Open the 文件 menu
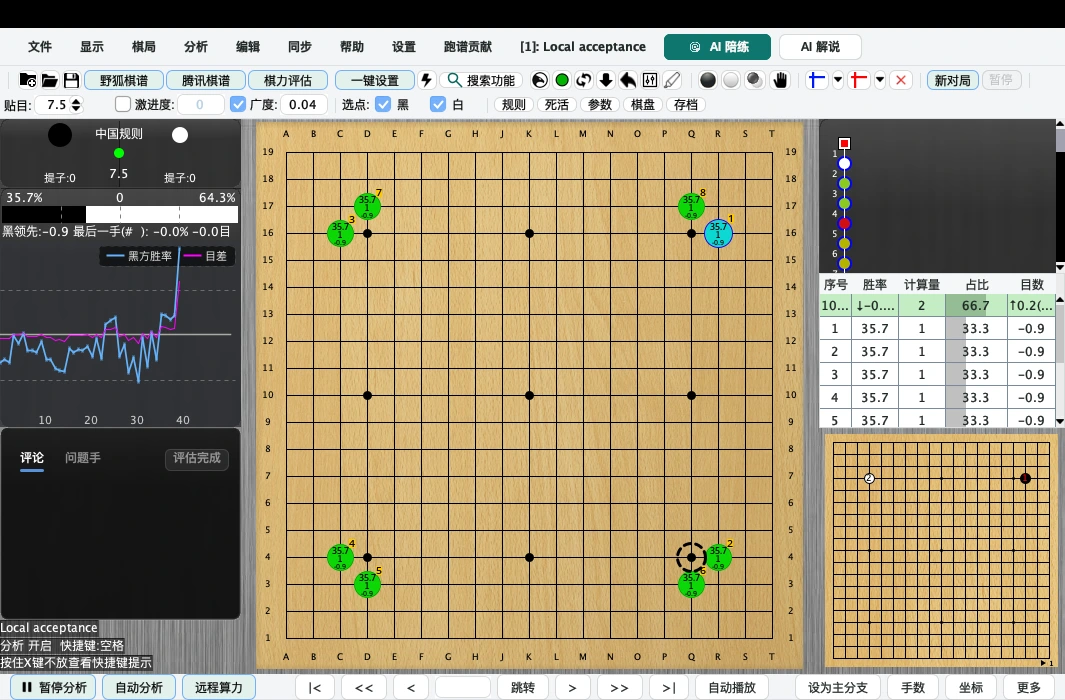The width and height of the screenshot is (1065, 700). pyautogui.click(x=39, y=47)
